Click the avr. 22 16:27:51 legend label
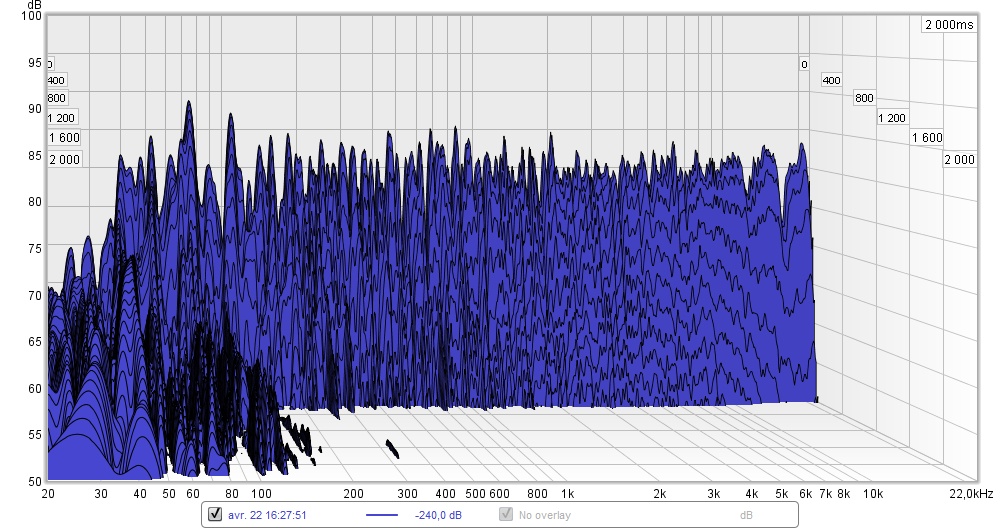 [267, 515]
